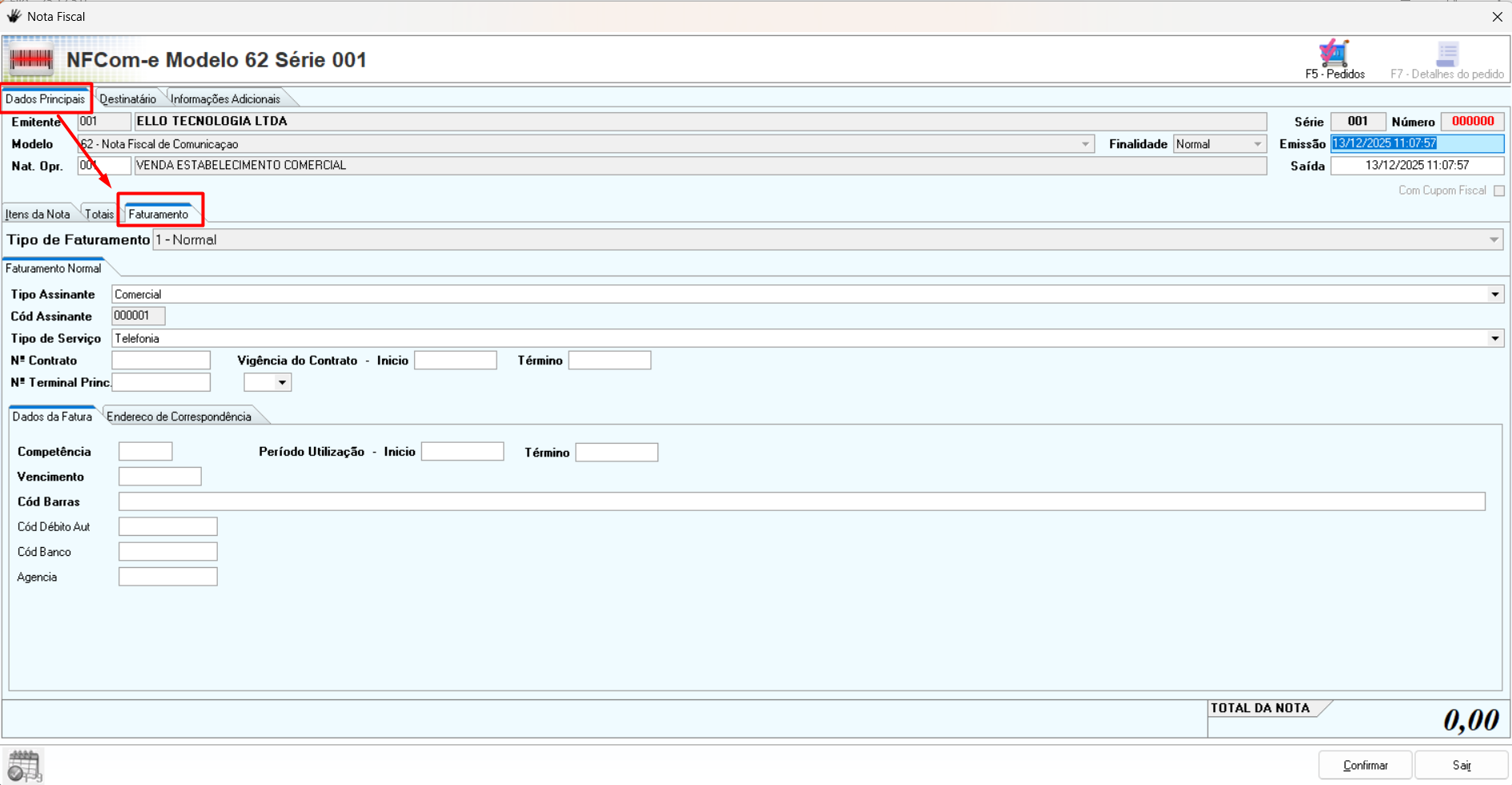1512x785 pixels.
Task: Switch to the Destinatário tab
Action: 127,99
